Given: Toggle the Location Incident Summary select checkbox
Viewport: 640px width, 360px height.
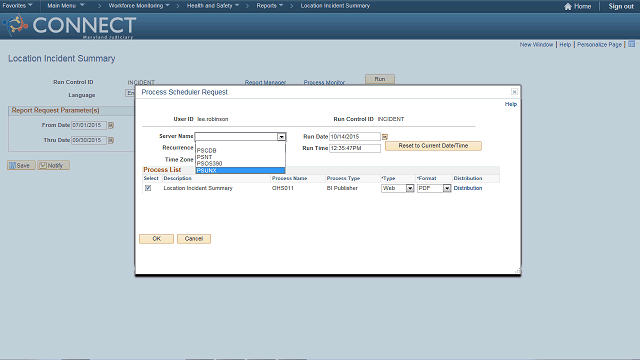Looking at the screenshot, I should (x=148, y=188).
